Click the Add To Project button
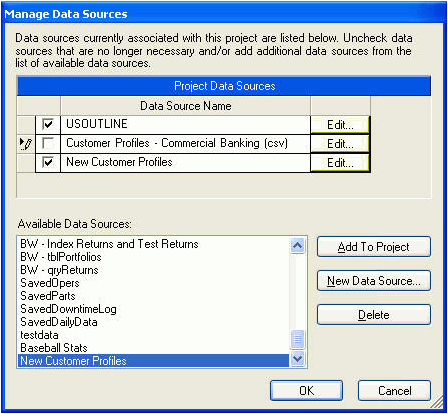Image resolution: width=448 pixels, height=414 pixels. click(374, 247)
